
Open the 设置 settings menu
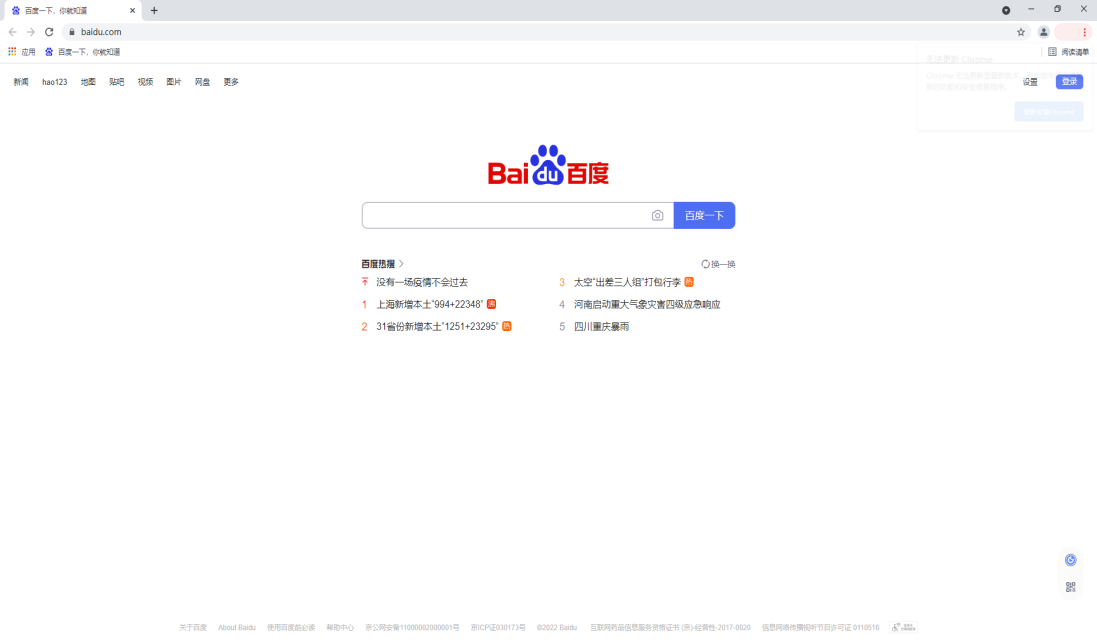pos(1030,82)
